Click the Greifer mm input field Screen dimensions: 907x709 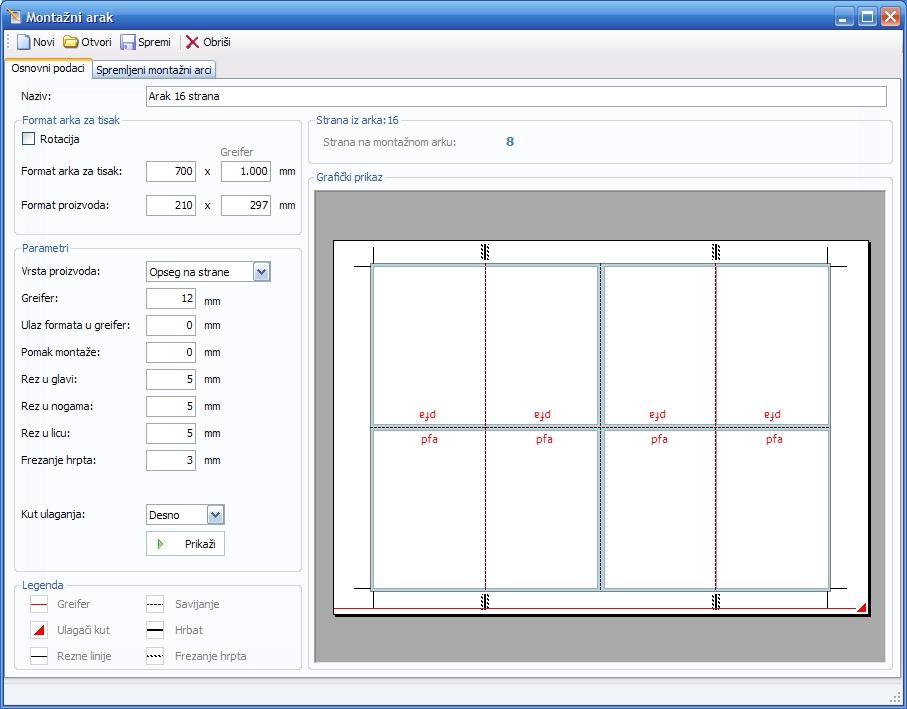pyautogui.click(x=171, y=299)
